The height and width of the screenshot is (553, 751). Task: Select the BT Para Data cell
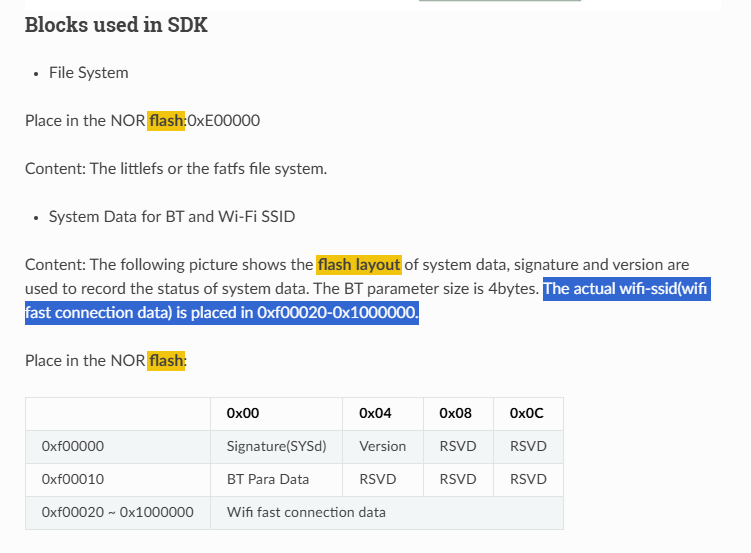pos(276,479)
